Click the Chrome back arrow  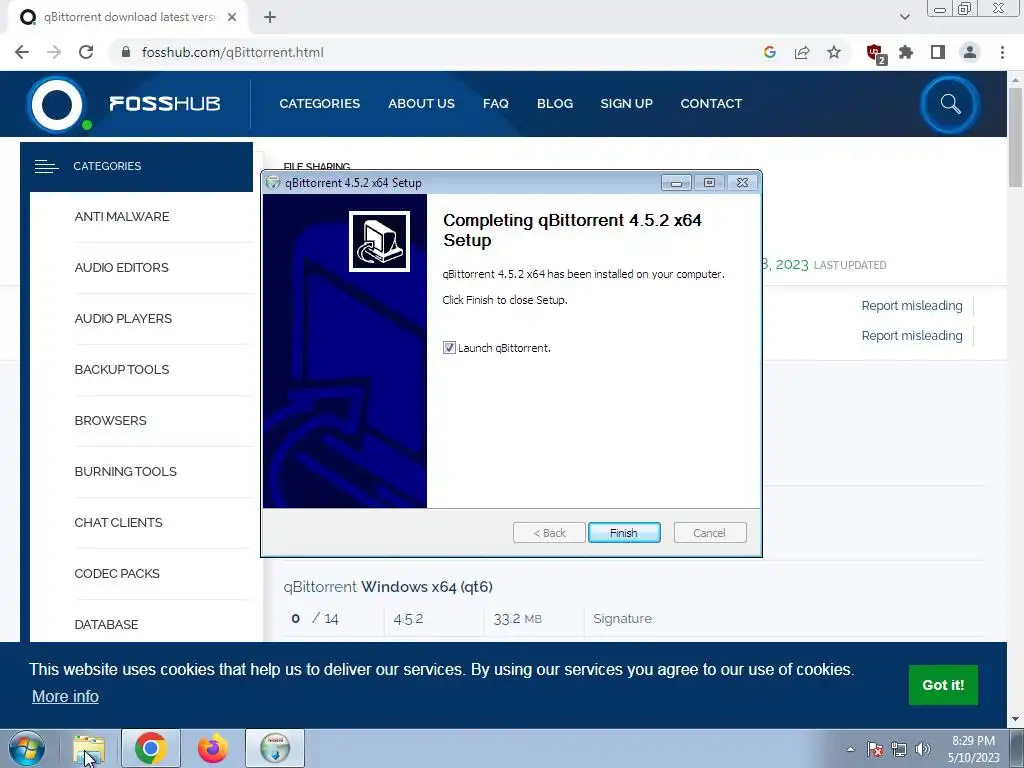click(x=22, y=52)
